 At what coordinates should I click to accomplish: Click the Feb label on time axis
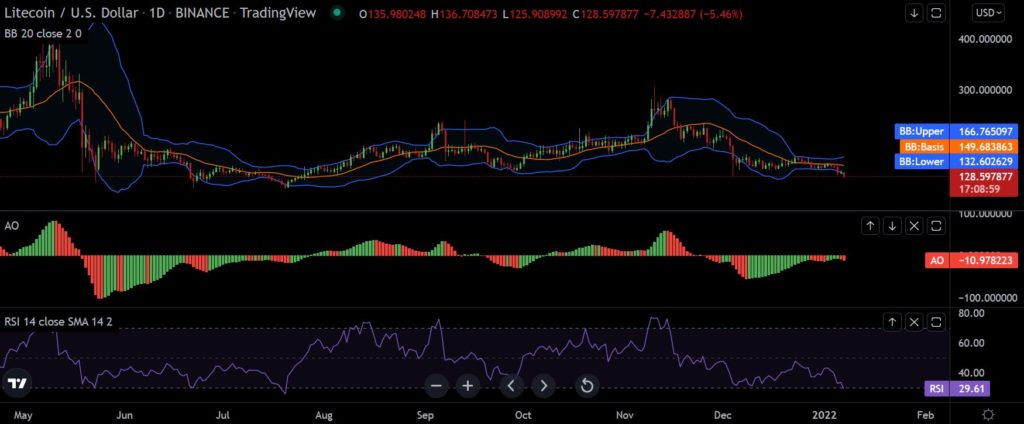925,415
